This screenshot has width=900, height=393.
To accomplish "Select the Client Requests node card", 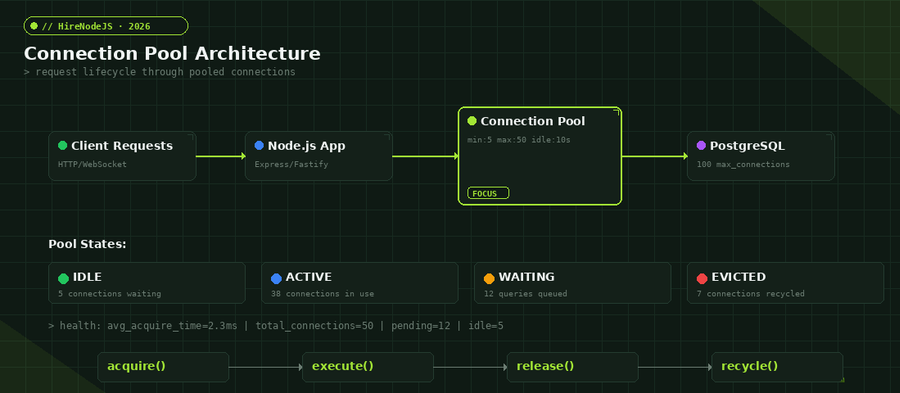I will pyautogui.click(x=122, y=156).
